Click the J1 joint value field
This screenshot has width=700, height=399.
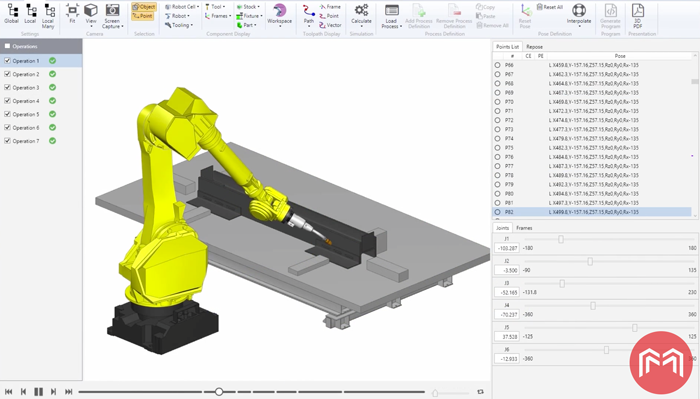pyautogui.click(x=507, y=248)
